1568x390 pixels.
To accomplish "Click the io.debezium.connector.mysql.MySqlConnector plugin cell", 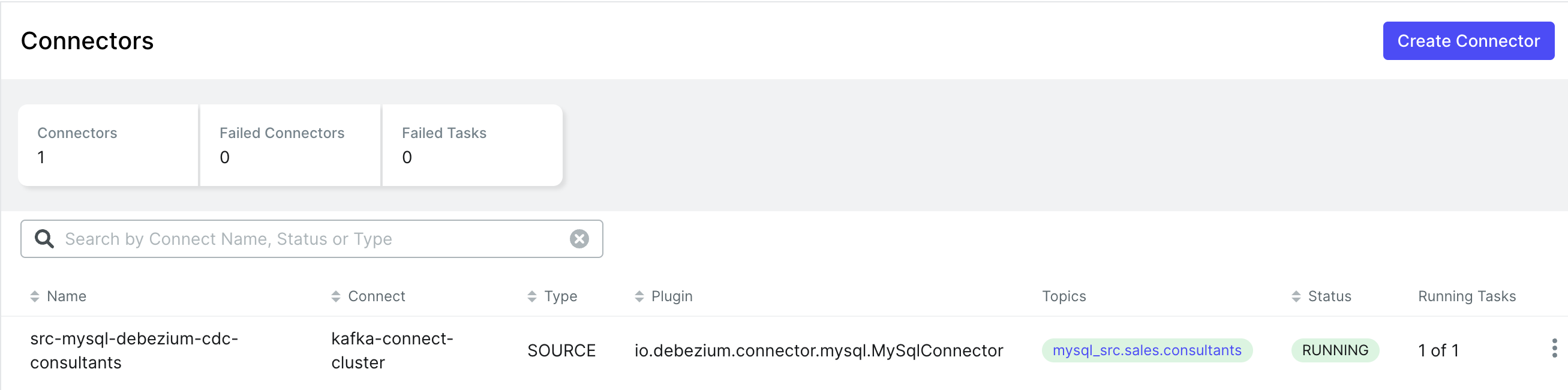I will (x=818, y=350).
